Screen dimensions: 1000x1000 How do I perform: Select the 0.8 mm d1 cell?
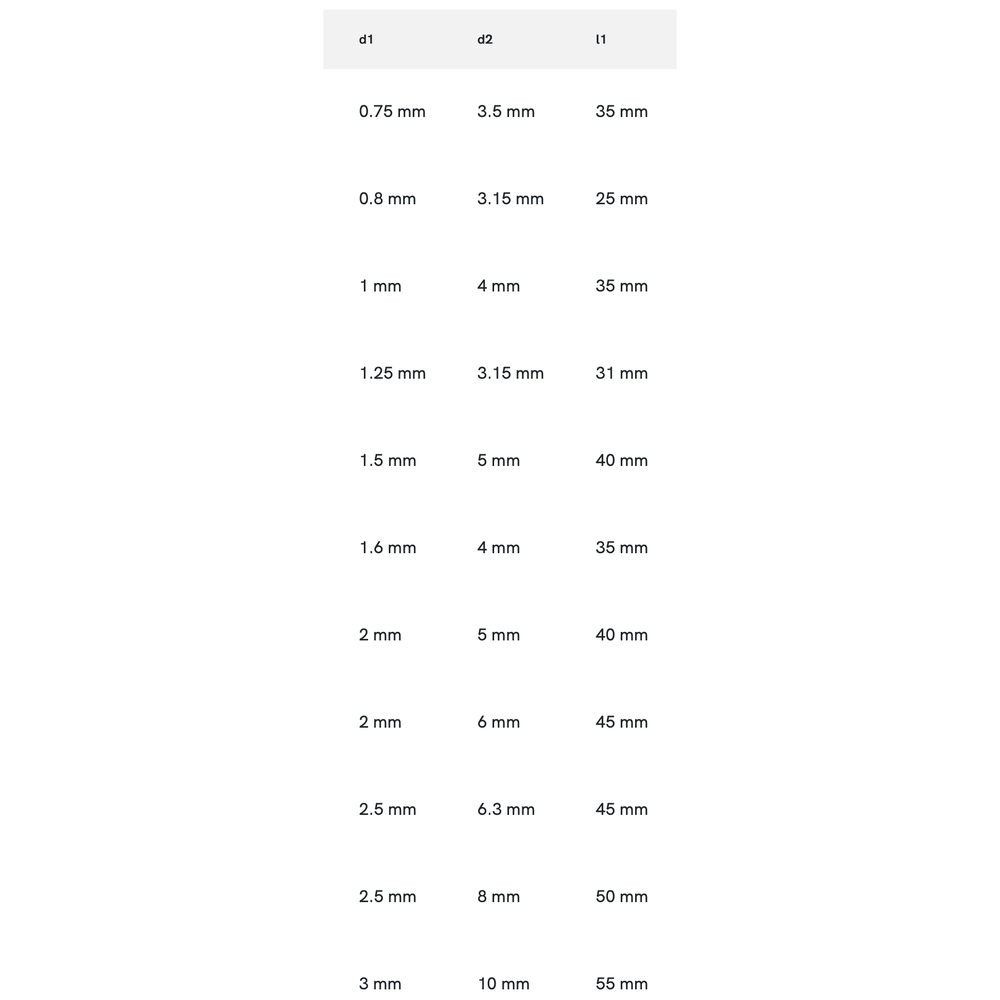point(387,199)
